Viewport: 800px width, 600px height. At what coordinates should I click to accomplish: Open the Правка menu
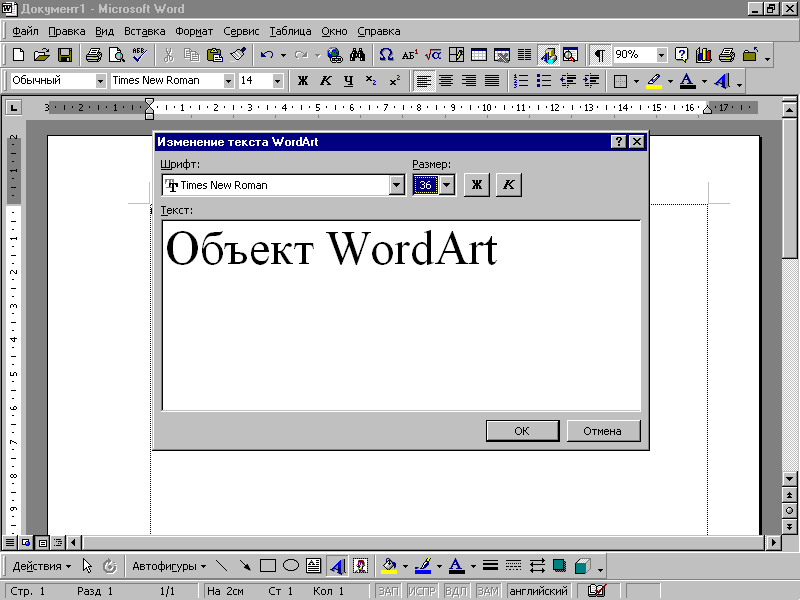pos(67,31)
